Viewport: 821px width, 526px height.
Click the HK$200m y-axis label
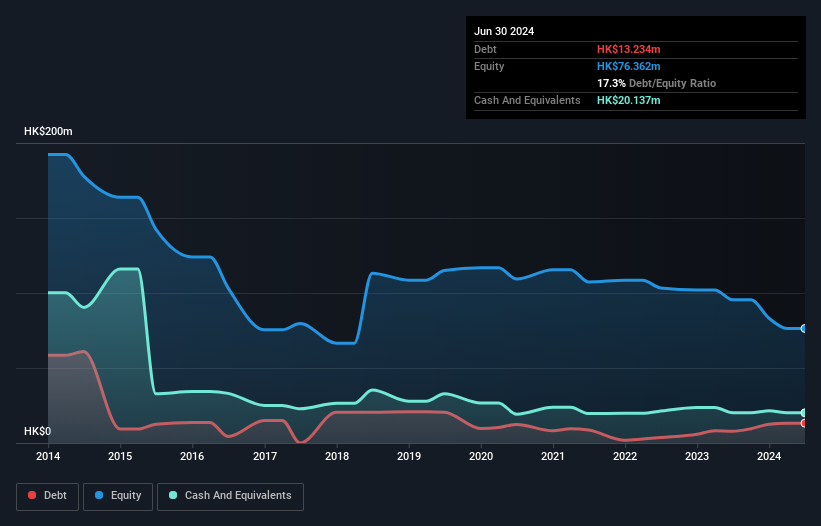pyautogui.click(x=48, y=132)
